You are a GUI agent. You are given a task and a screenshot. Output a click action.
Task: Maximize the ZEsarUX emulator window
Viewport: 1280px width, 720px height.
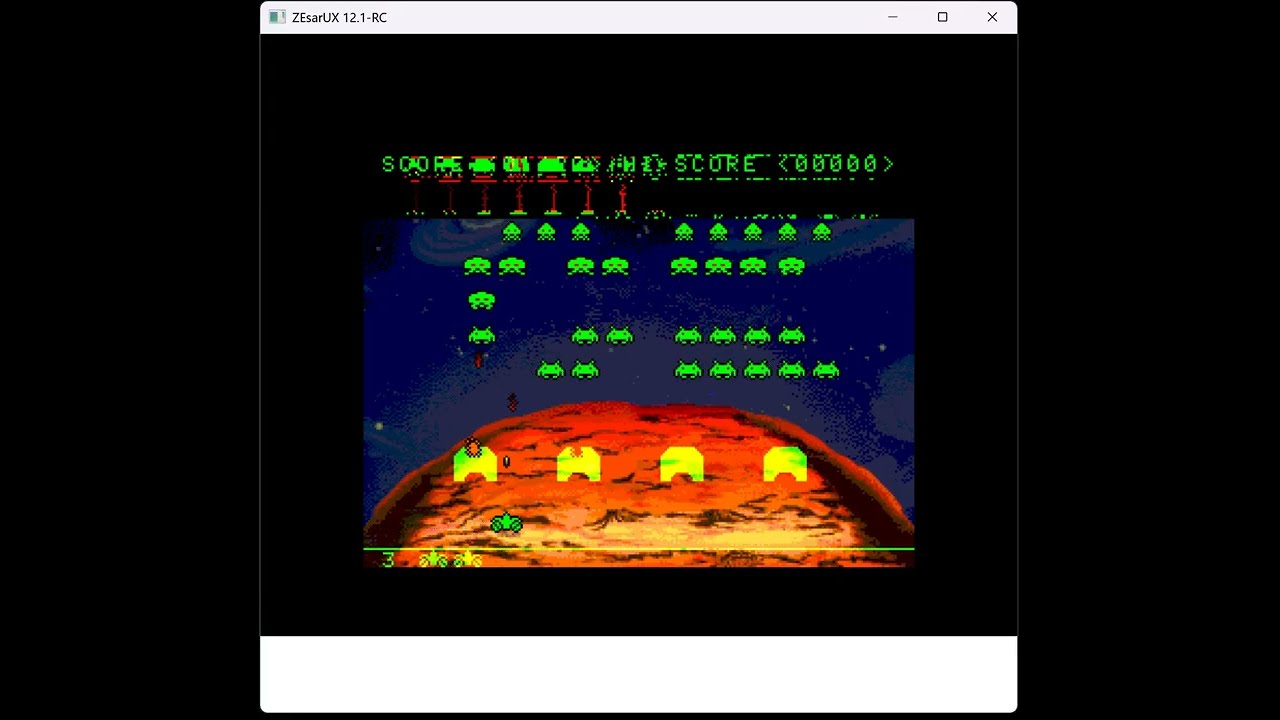coord(942,17)
